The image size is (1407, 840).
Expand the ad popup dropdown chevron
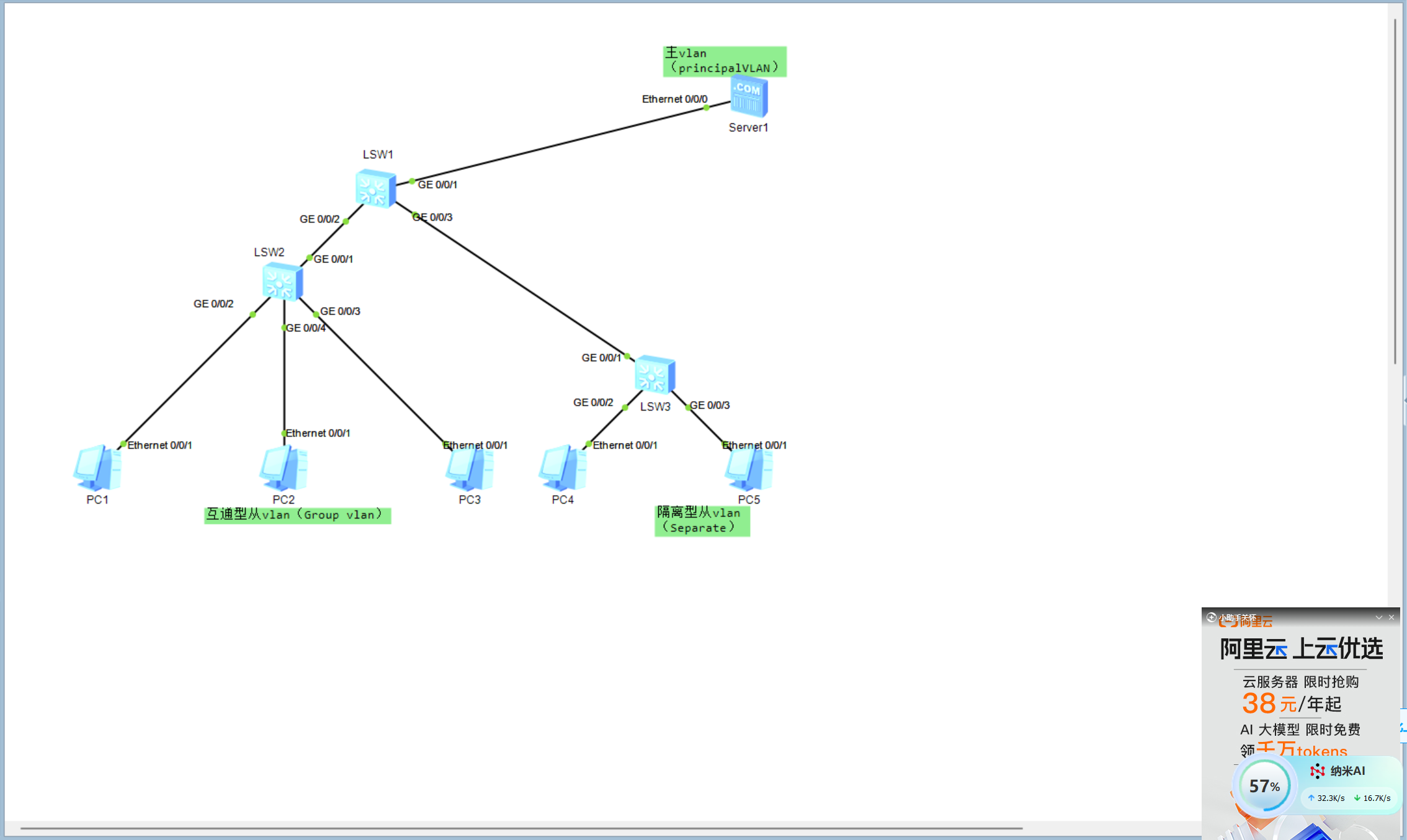pos(1378,617)
